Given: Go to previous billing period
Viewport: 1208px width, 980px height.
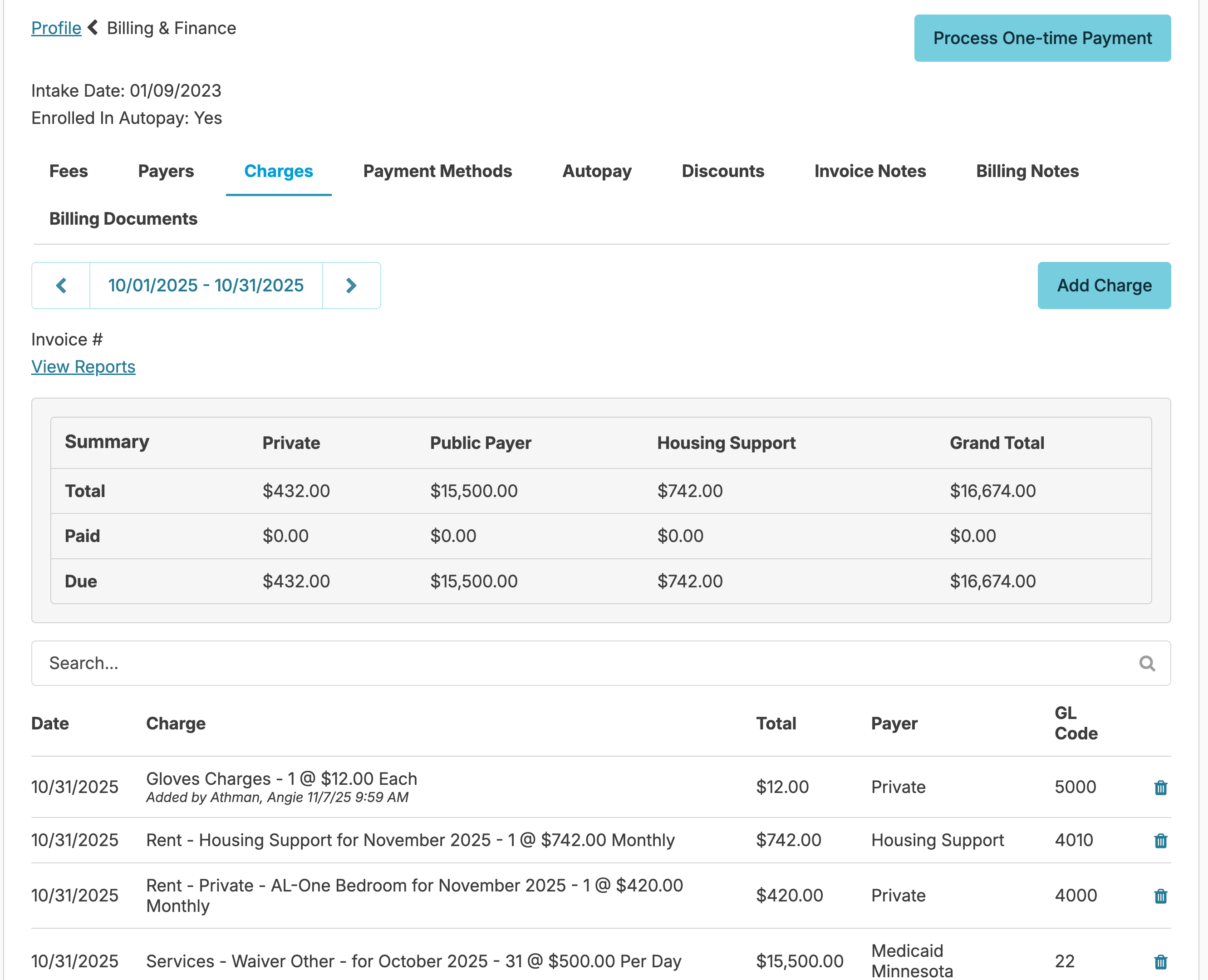Looking at the screenshot, I should pyautogui.click(x=61, y=286).
